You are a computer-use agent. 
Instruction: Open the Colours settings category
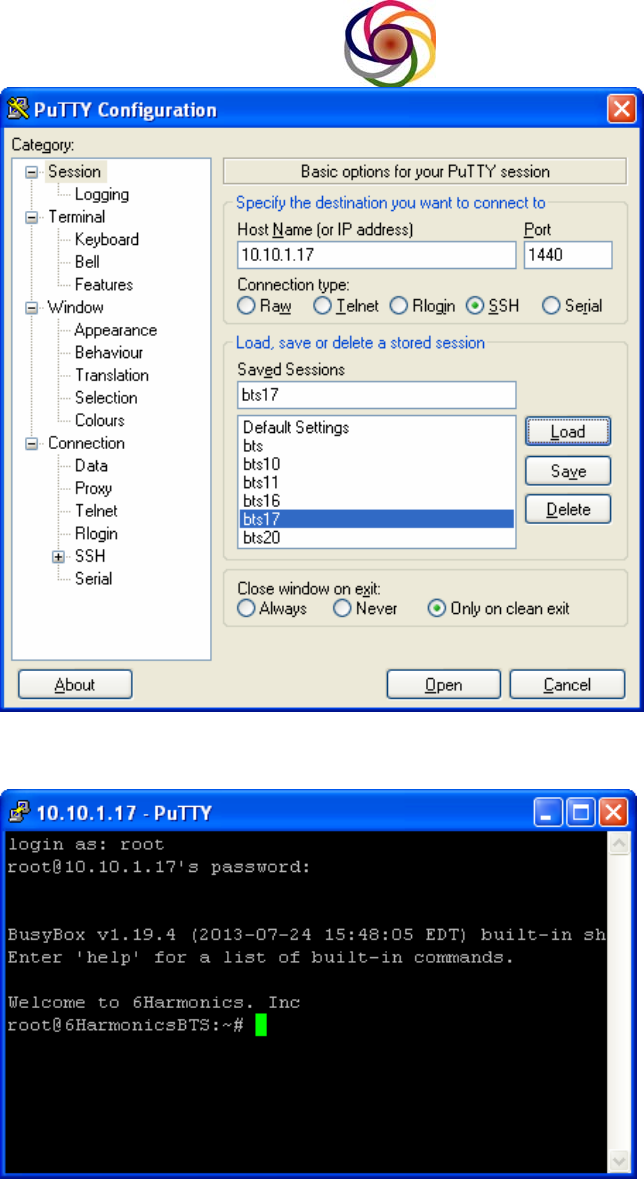(99, 420)
